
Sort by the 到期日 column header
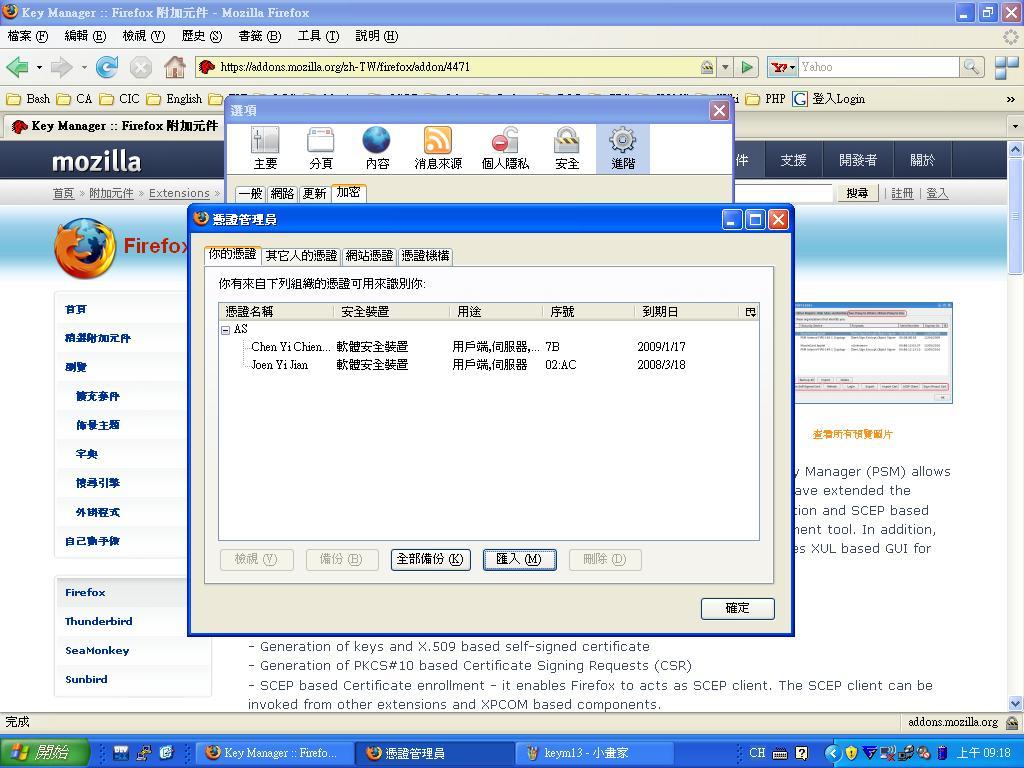686,312
